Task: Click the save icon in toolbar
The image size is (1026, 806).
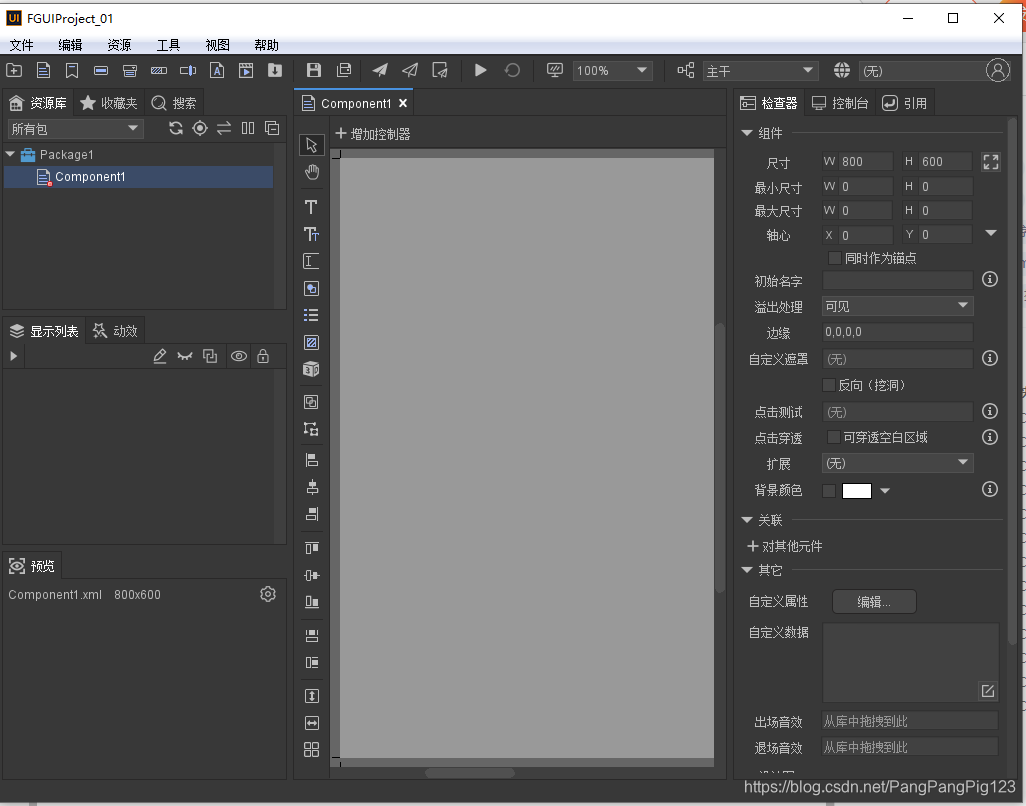Action: point(314,70)
